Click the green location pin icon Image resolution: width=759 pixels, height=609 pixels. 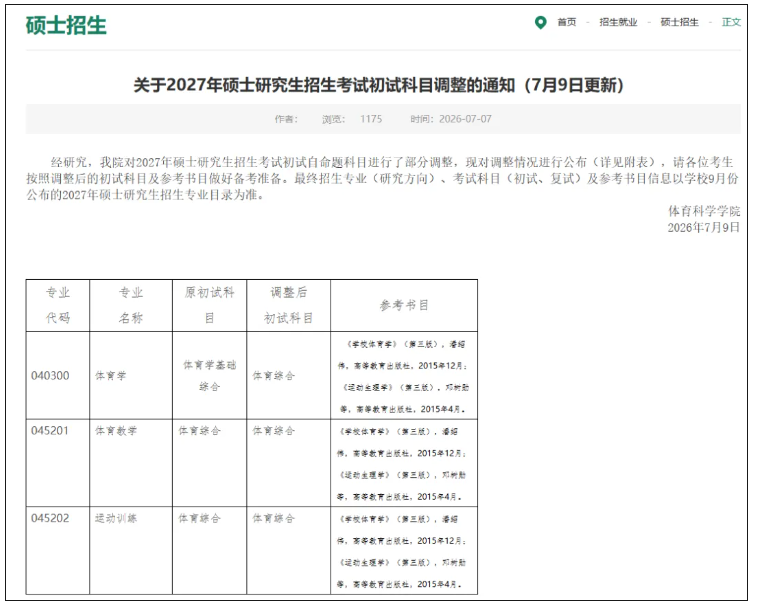click(540, 22)
